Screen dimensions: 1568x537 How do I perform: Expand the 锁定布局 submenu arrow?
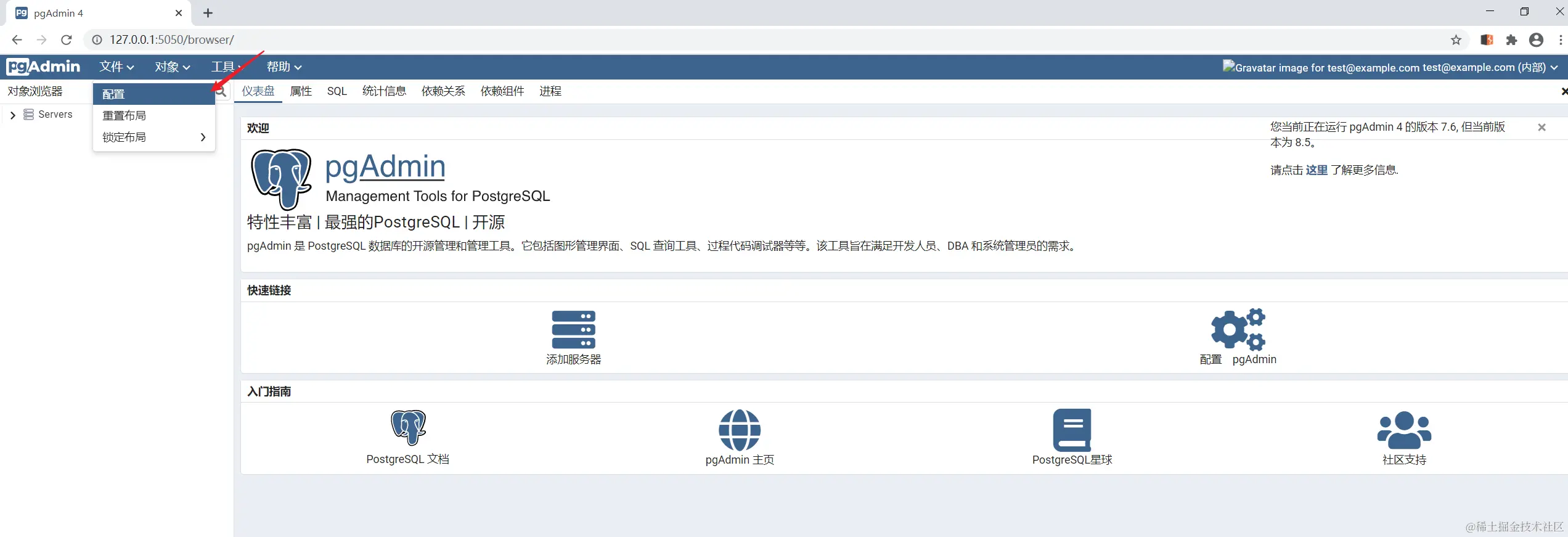point(203,137)
